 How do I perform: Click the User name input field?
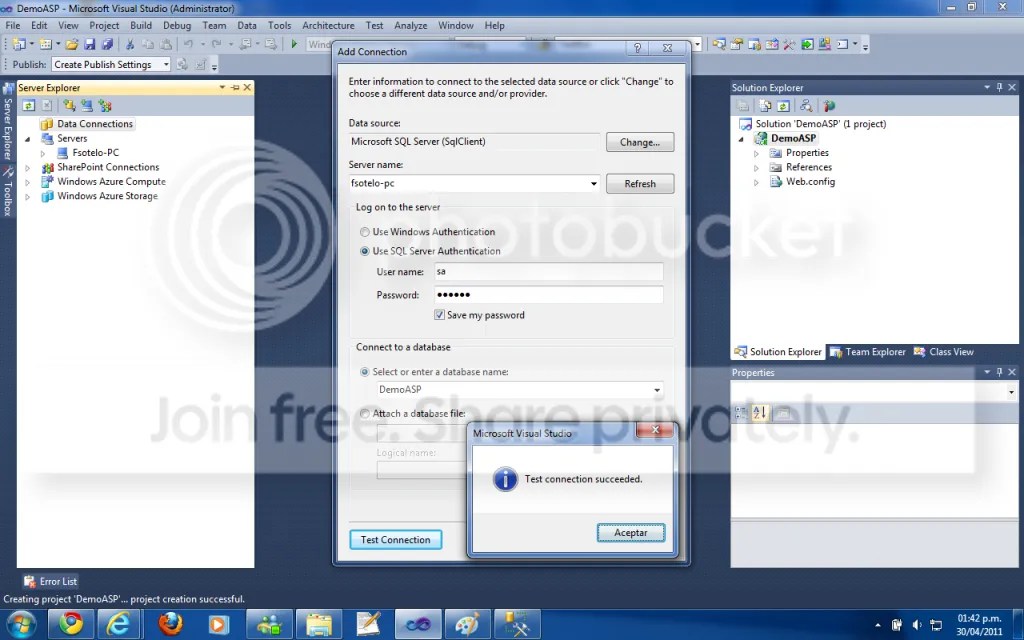tap(549, 272)
